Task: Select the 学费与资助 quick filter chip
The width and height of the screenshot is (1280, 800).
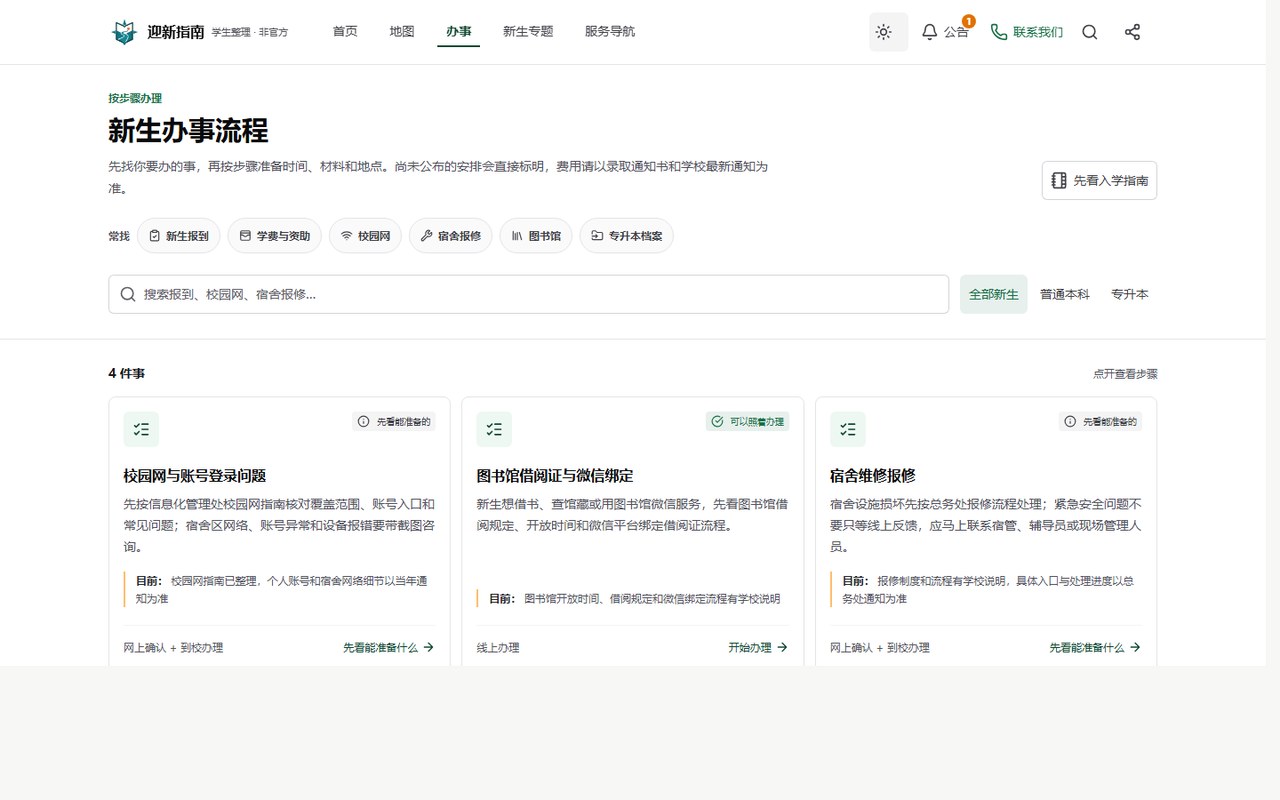Action: (275, 236)
